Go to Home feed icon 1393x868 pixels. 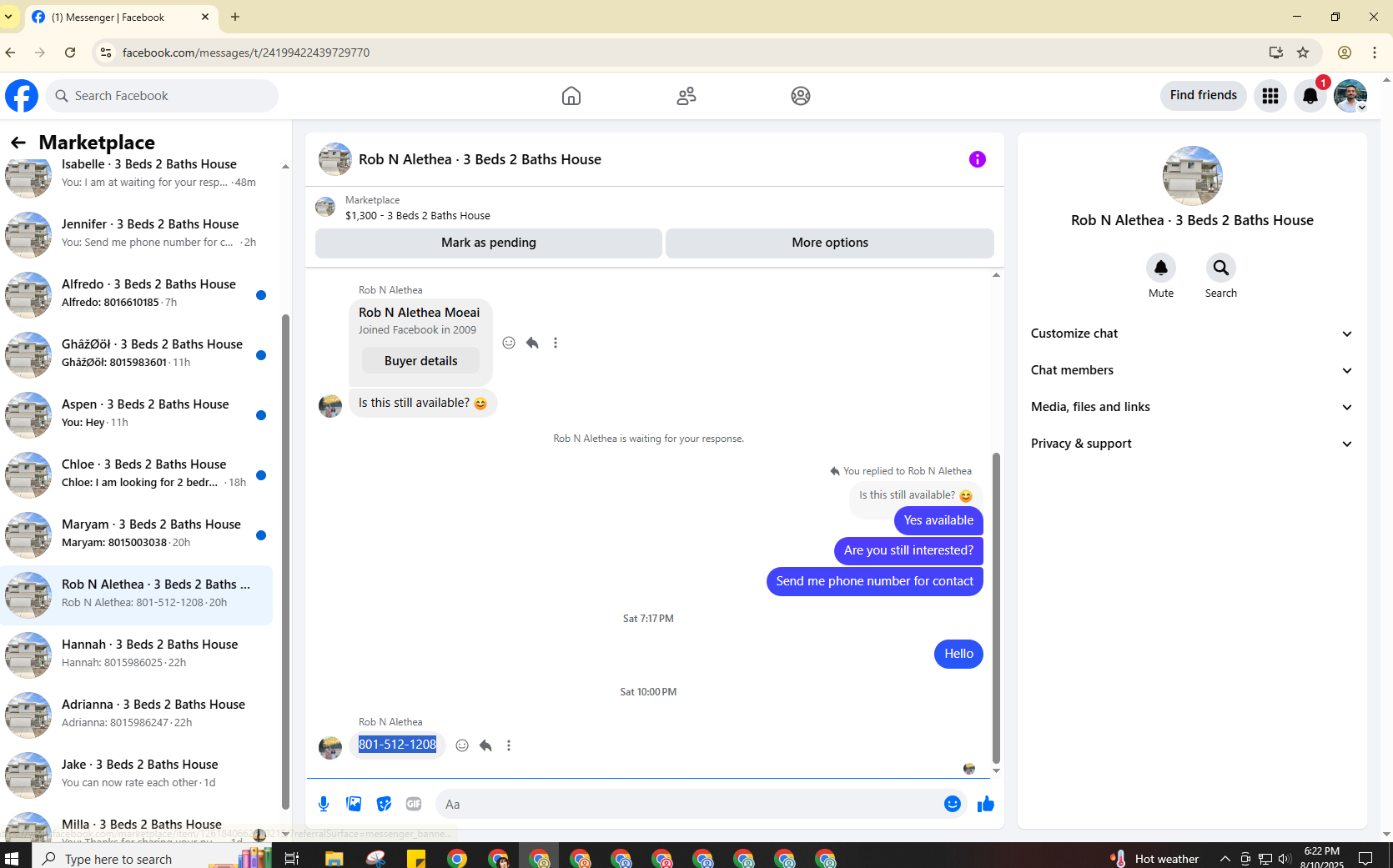(571, 96)
